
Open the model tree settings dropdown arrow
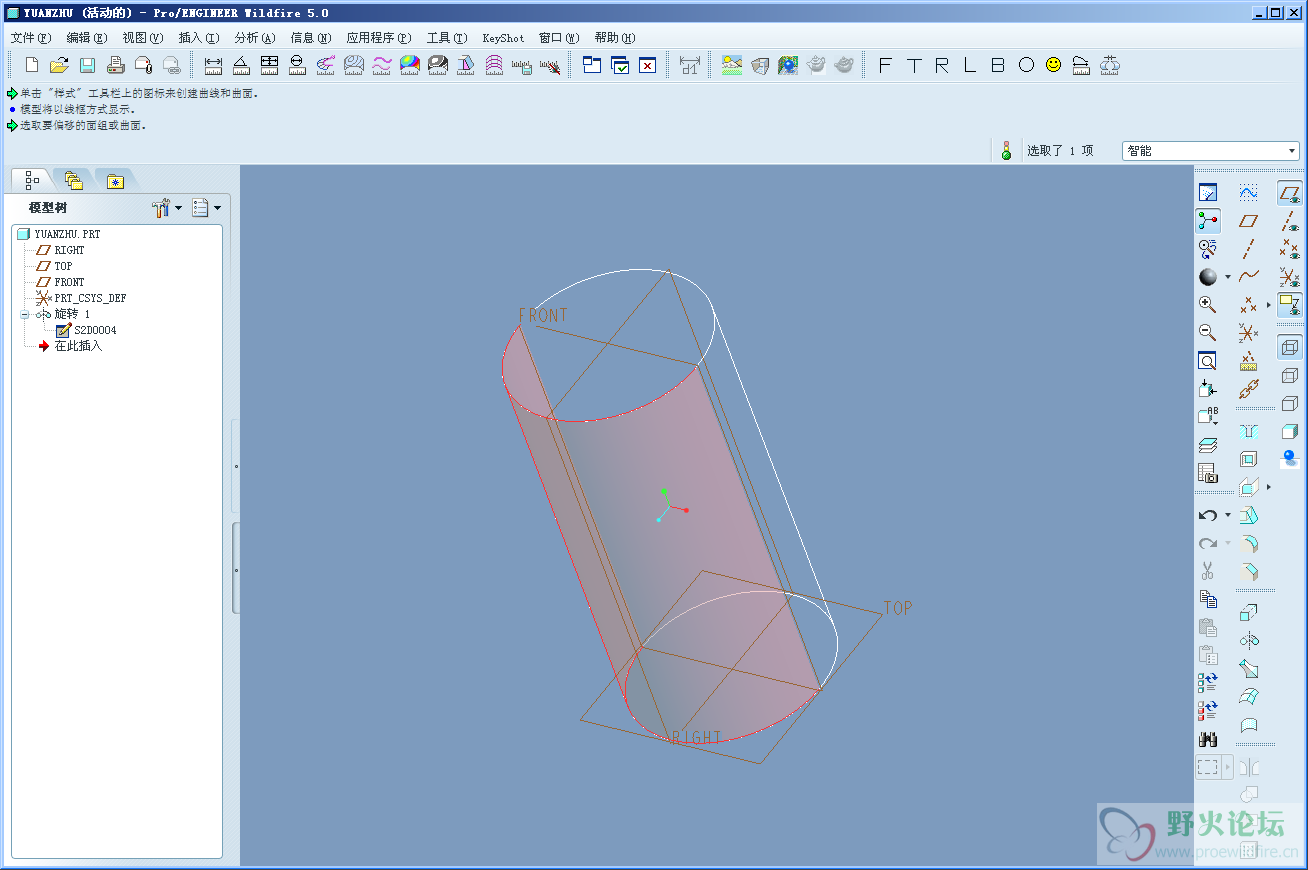(x=178, y=208)
